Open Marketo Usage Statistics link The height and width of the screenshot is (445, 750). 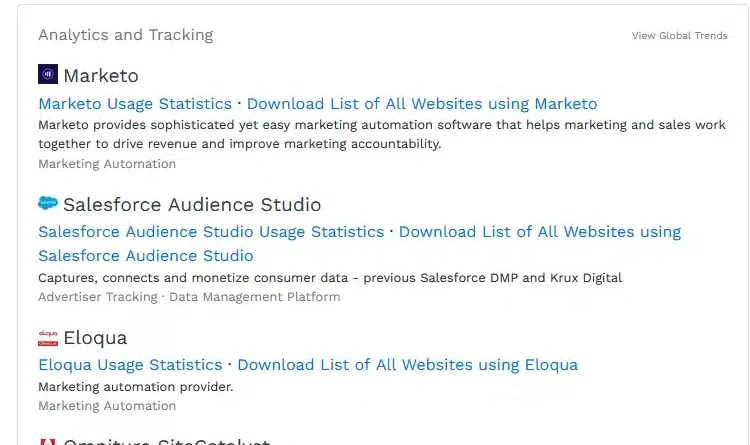tap(135, 104)
